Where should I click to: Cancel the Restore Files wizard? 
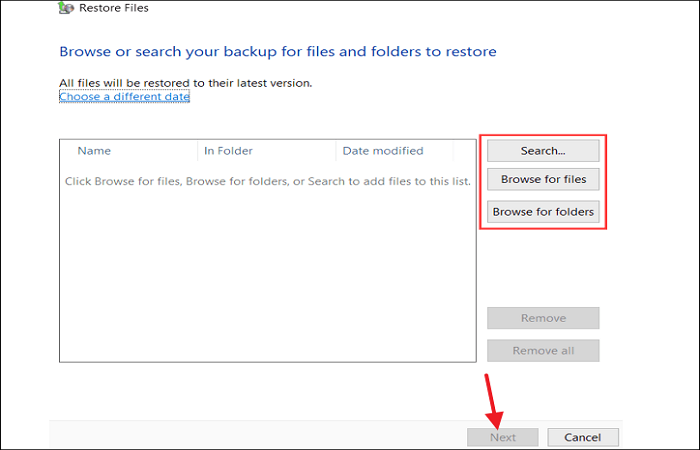click(582, 437)
